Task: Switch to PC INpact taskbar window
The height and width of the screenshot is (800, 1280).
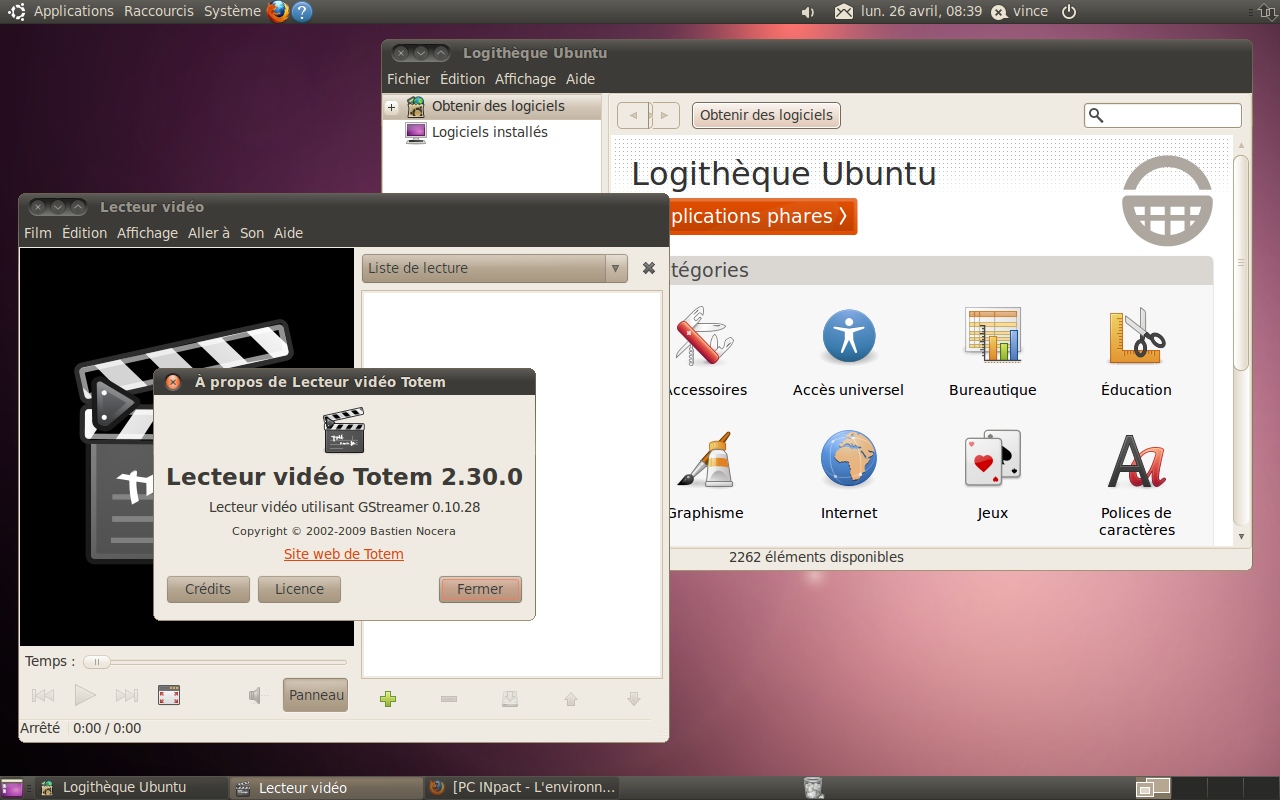Action: click(524, 788)
